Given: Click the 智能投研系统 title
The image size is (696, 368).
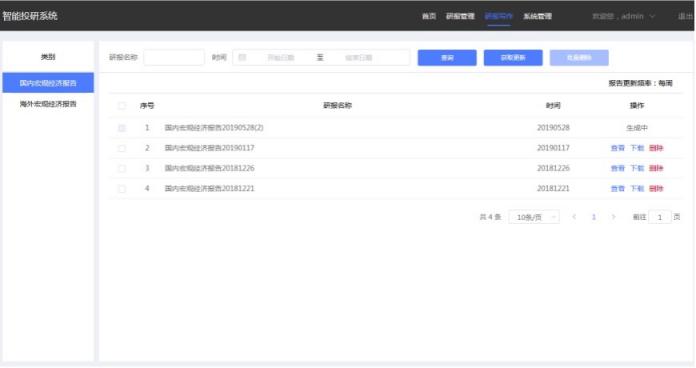Looking at the screenshot, I should point(30,16).
